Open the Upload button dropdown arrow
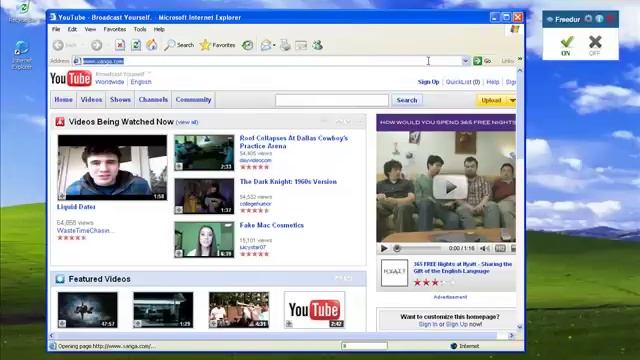 (512, 100)
